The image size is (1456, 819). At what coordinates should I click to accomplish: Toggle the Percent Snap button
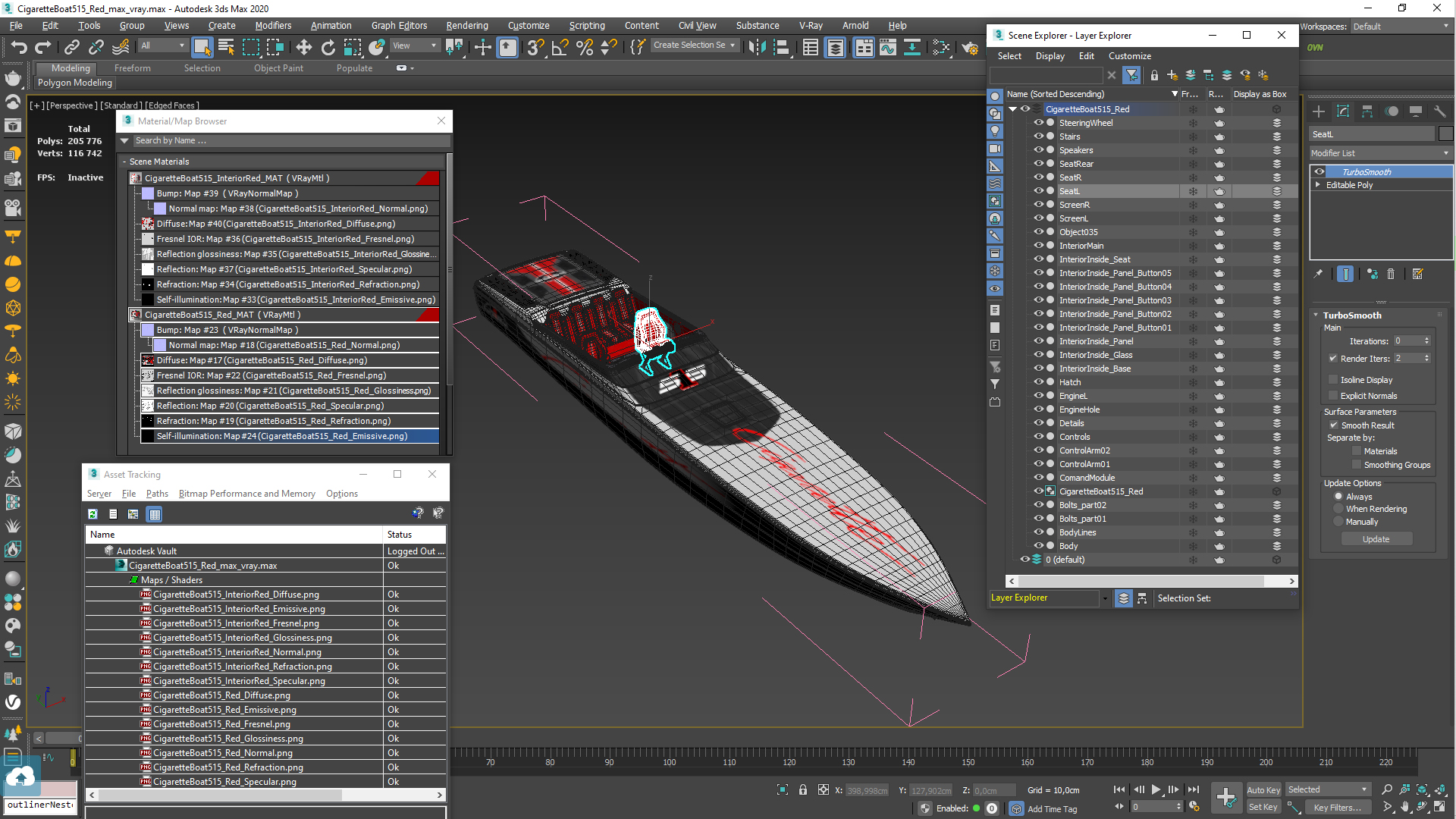coord(584,47)
